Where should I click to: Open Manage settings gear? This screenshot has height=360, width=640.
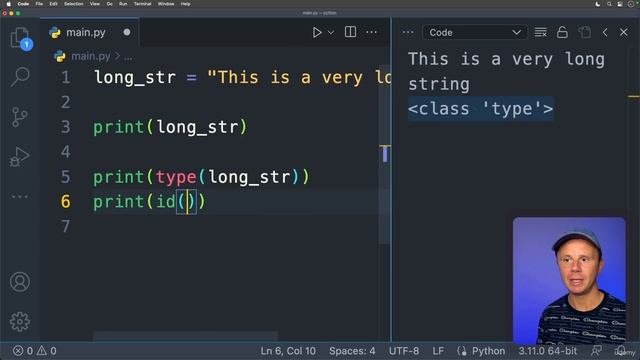point(20,322)
